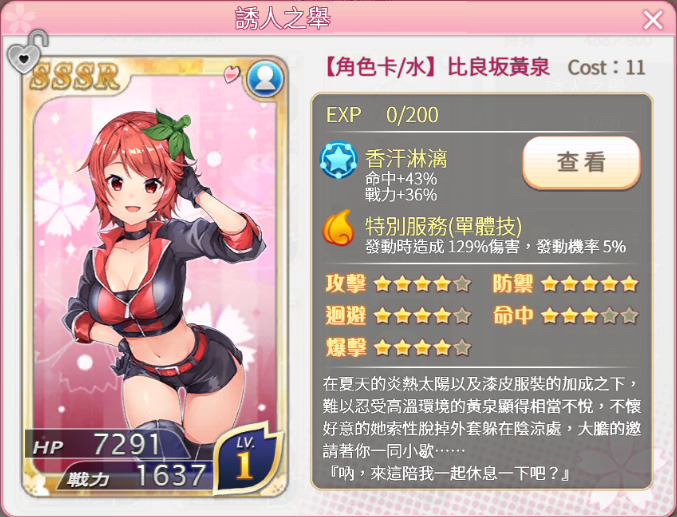Click the LV. 1 level badge
The width and height of the screenshot is (677, 517).
click(246, 459)
